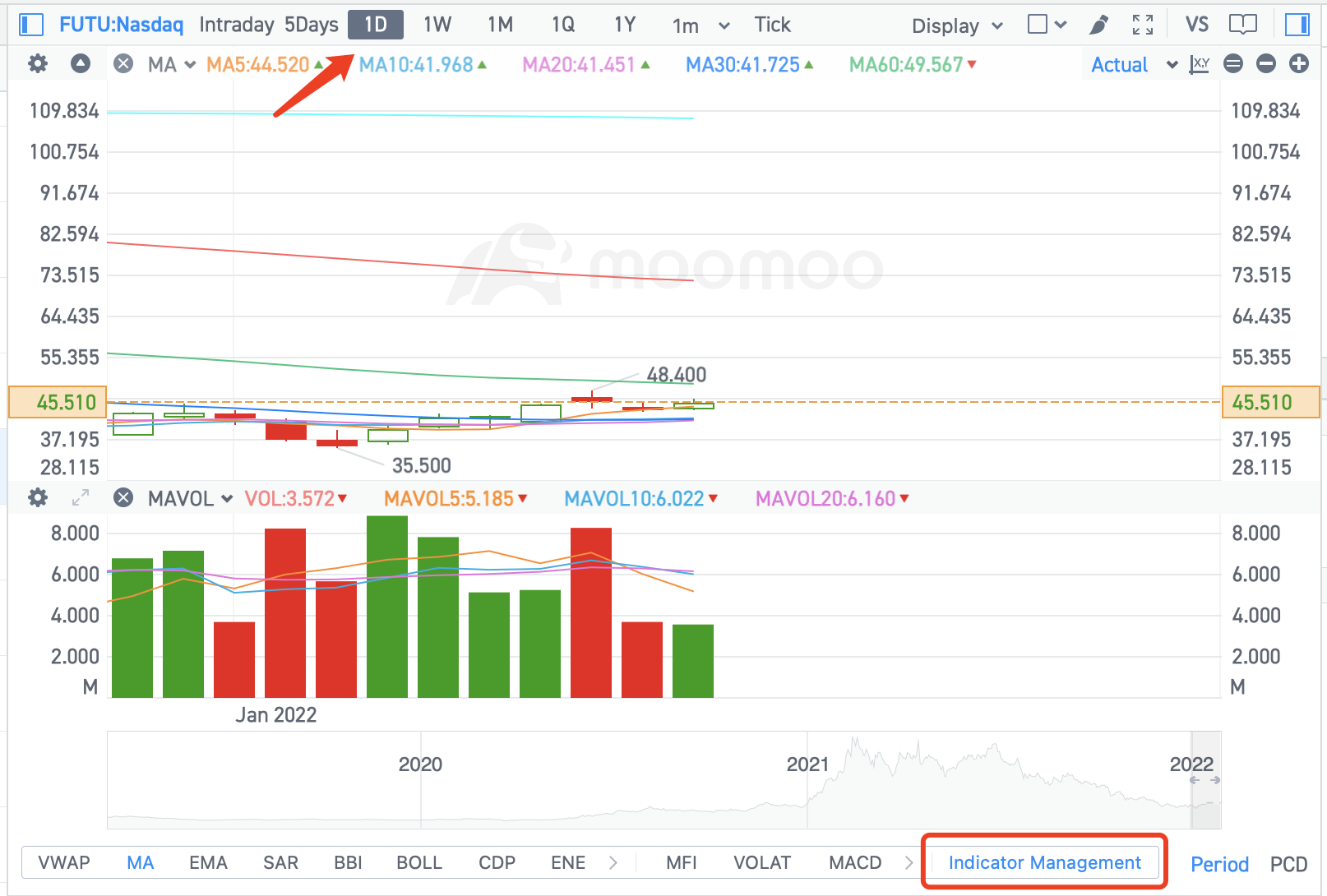Toggle the XY axis settings icon
Viewport: 1327px width, 896px height.
click(x=1200, y=64)
